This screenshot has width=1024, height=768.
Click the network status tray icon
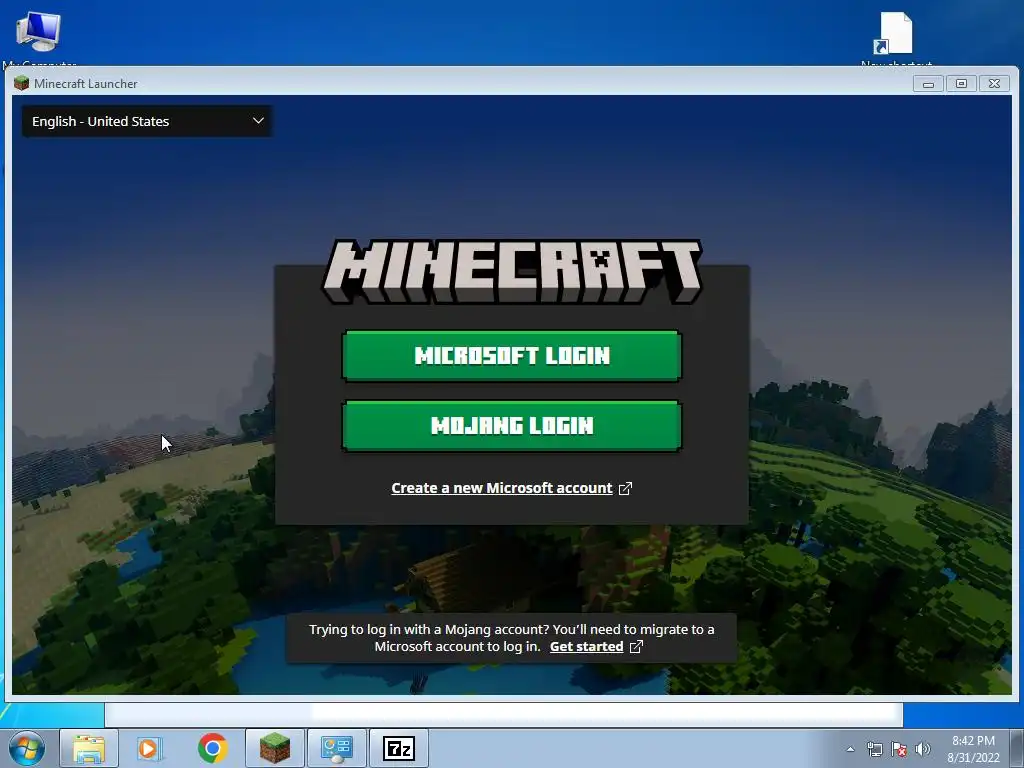874,749
